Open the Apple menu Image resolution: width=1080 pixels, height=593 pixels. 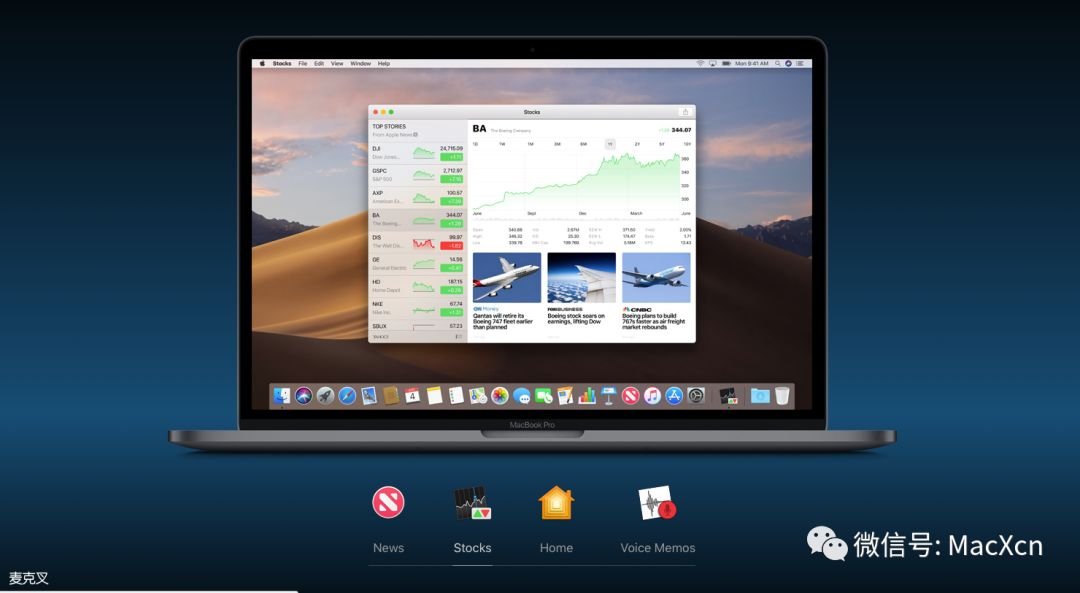coord(262,63)
